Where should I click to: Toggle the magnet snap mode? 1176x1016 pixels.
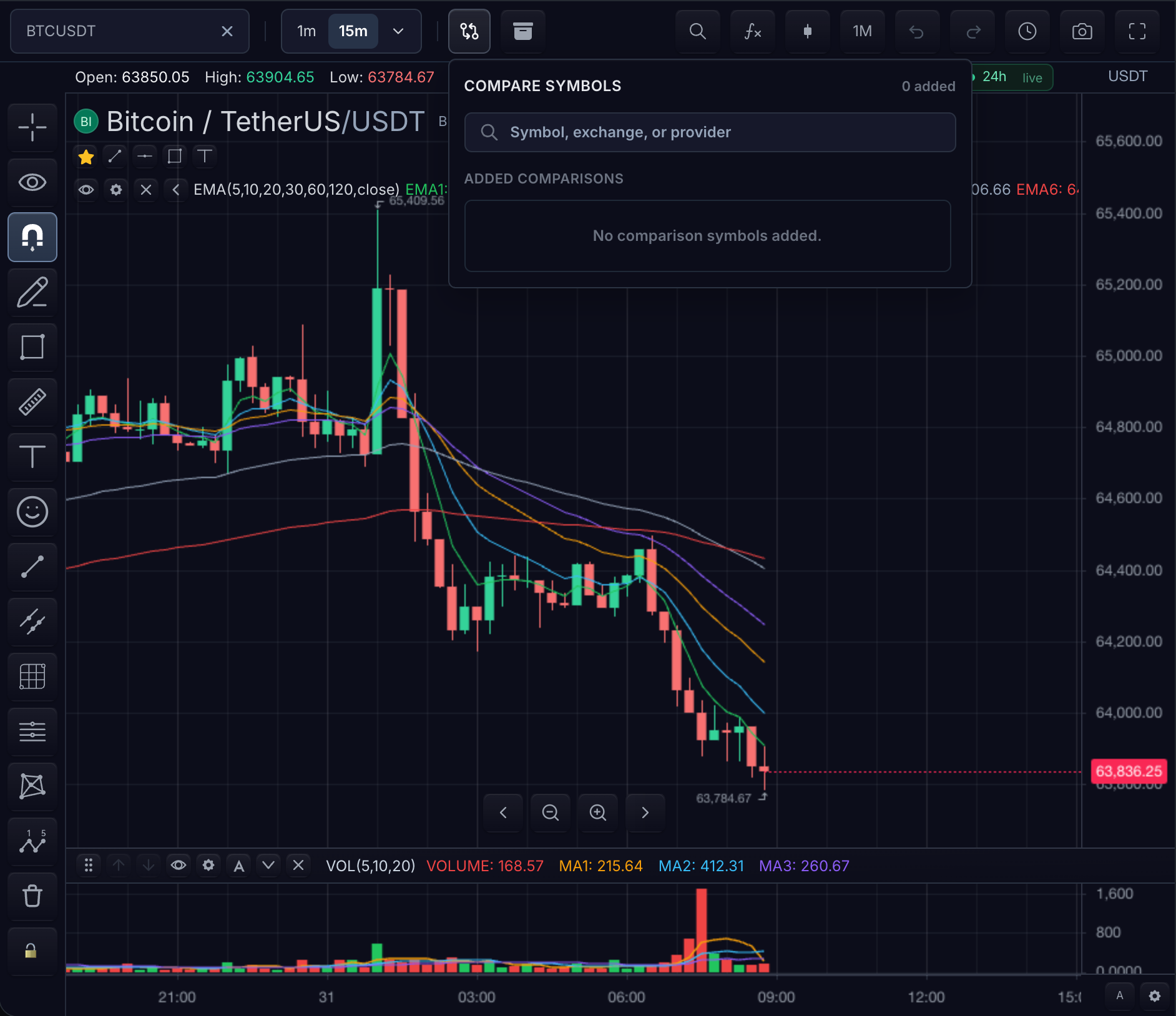[x=32, y=237]
